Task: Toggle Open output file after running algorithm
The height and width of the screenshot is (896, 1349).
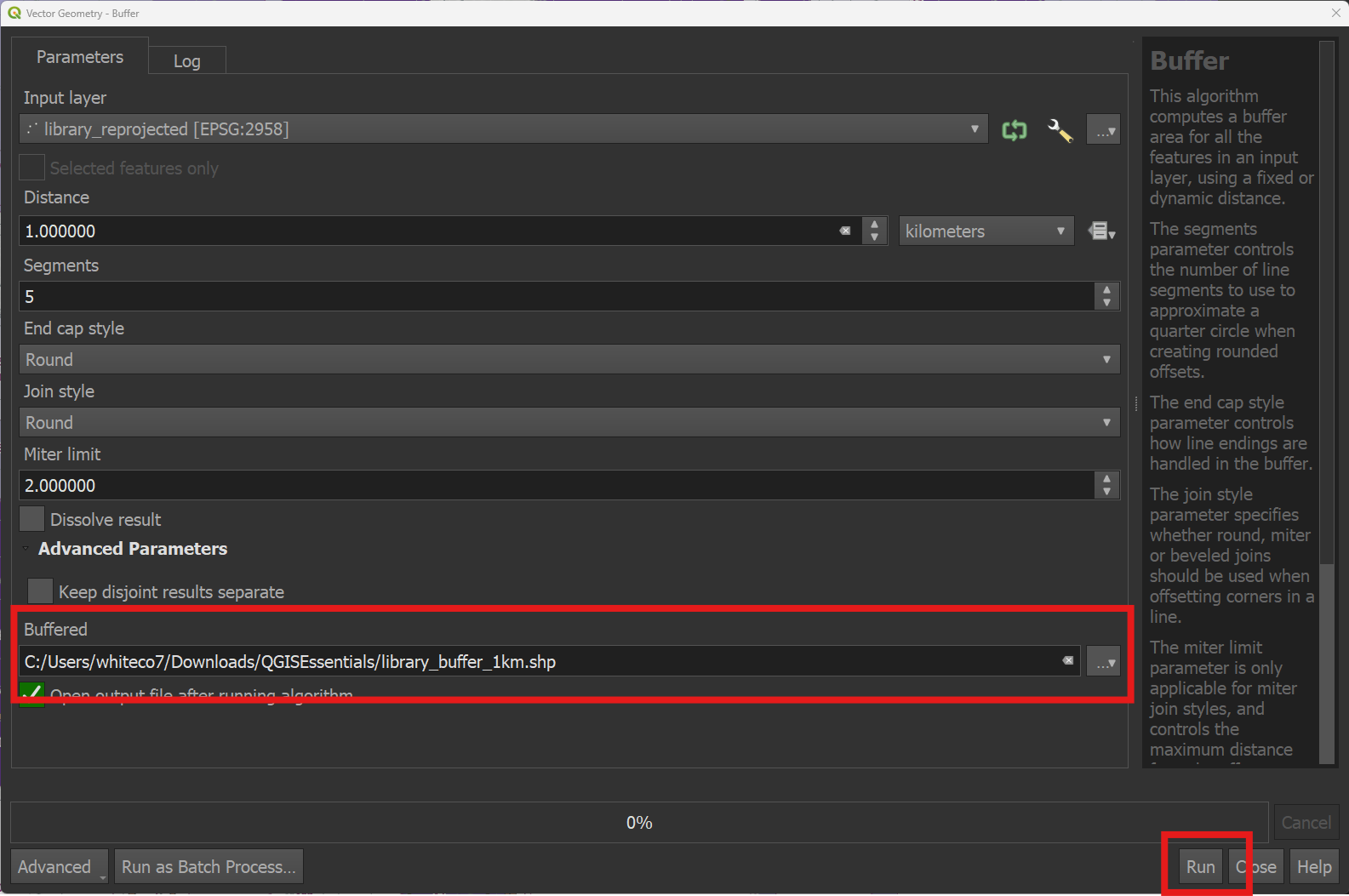Action: pyautogui.click(x=32, y=694)
